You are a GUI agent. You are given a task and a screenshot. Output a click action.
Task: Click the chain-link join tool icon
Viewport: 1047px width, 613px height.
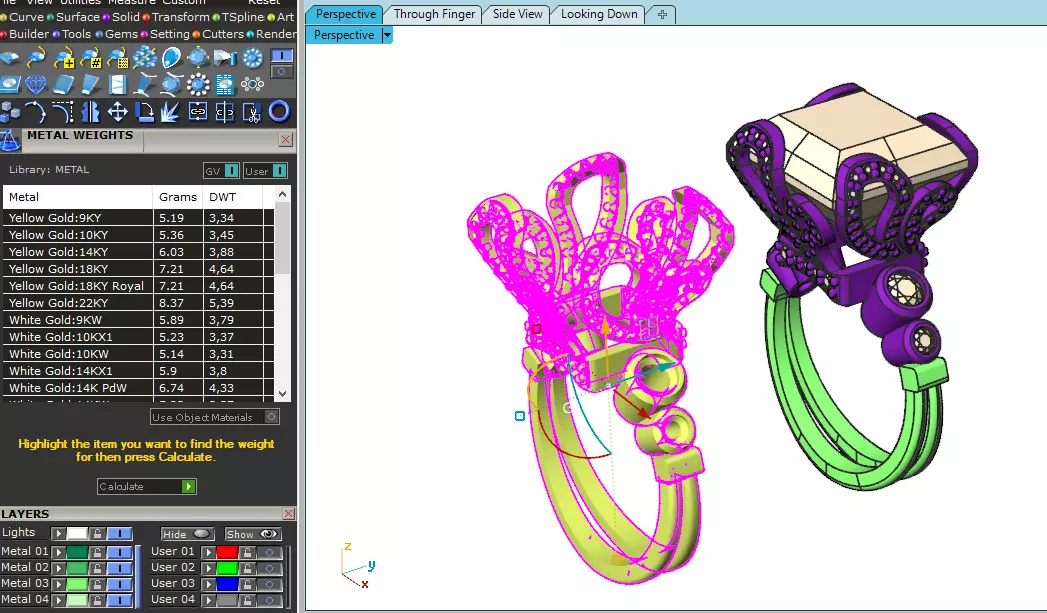pyautogui.click(x=198, y=112)
